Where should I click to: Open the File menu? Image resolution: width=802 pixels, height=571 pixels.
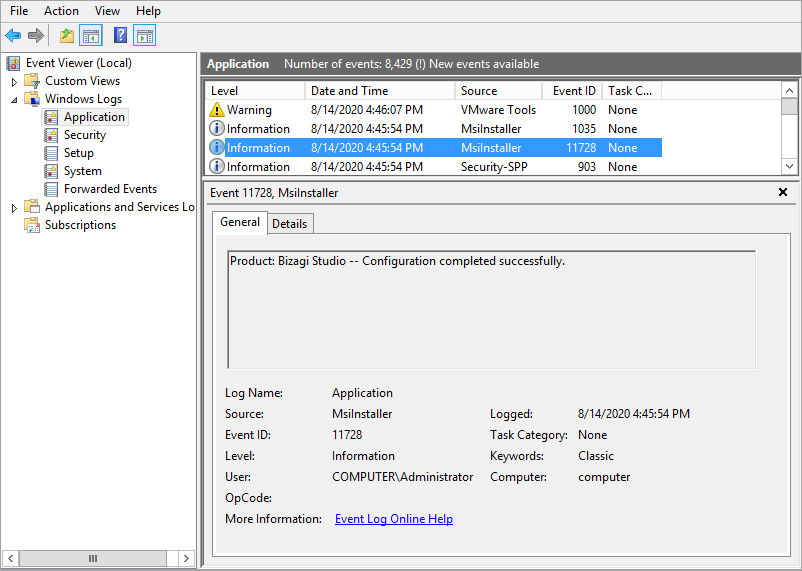19,11
